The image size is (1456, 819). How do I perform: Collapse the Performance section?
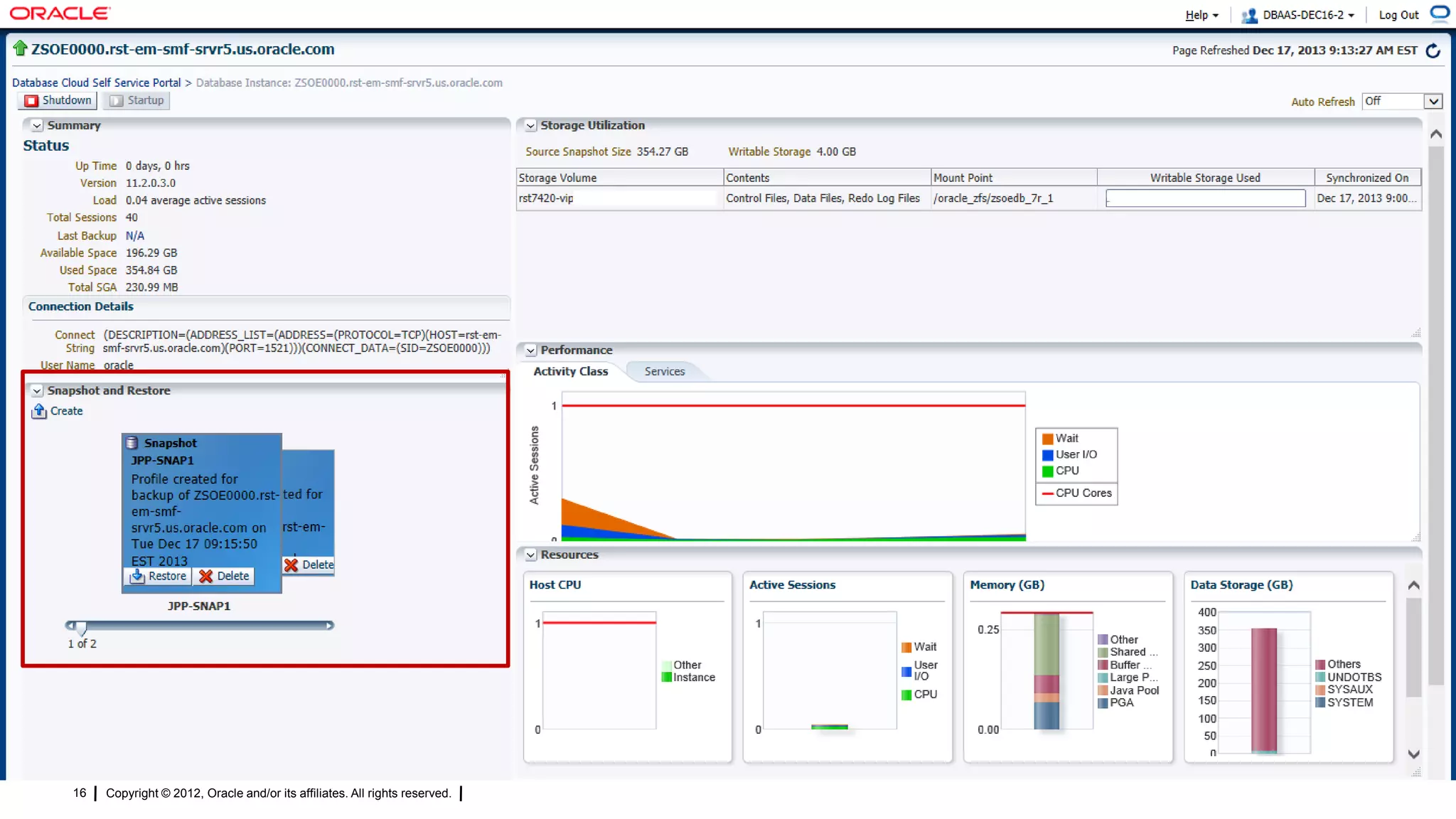[530, 350]
